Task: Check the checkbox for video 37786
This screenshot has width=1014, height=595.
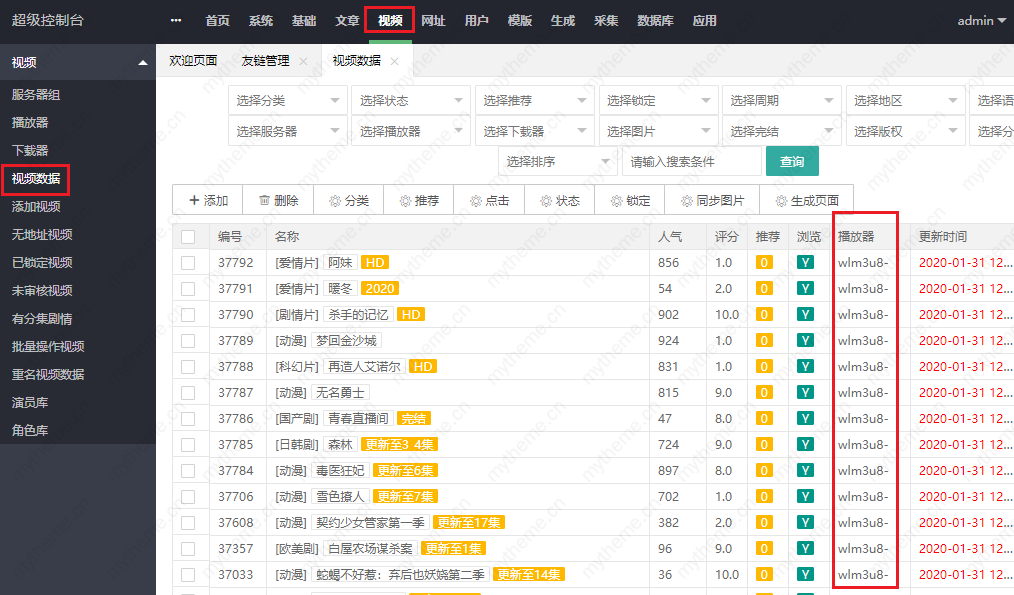Action: click(189, 418)
